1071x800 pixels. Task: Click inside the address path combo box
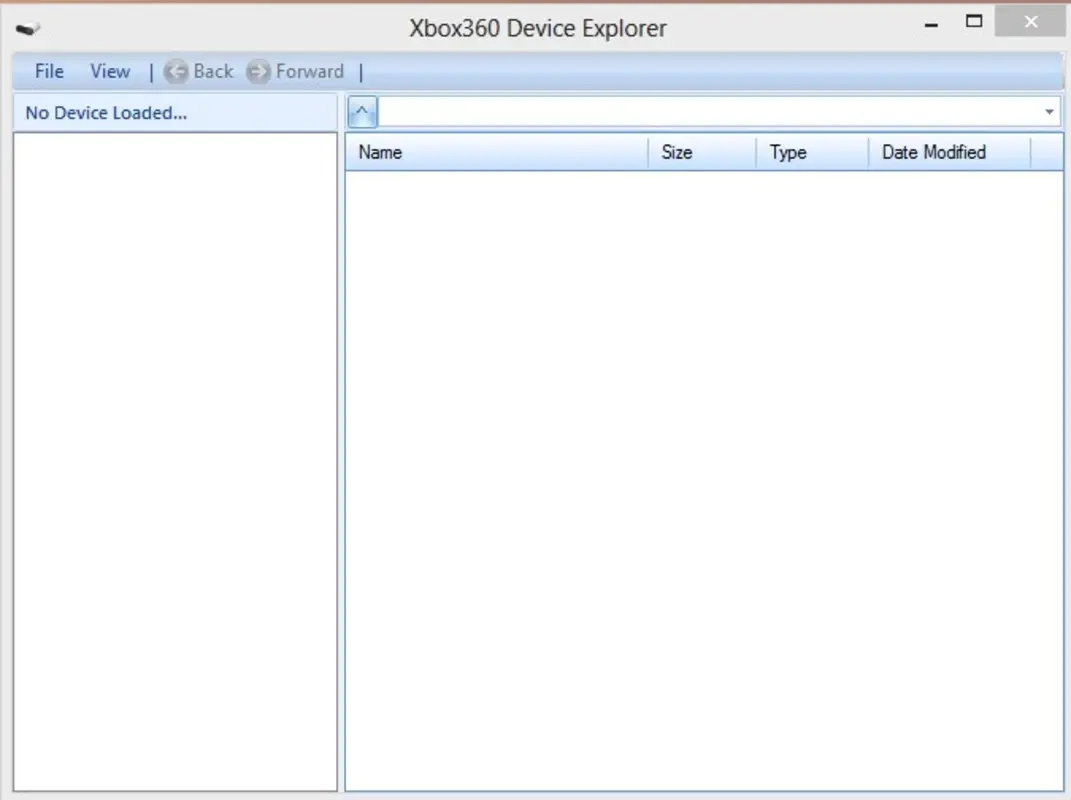700,111
